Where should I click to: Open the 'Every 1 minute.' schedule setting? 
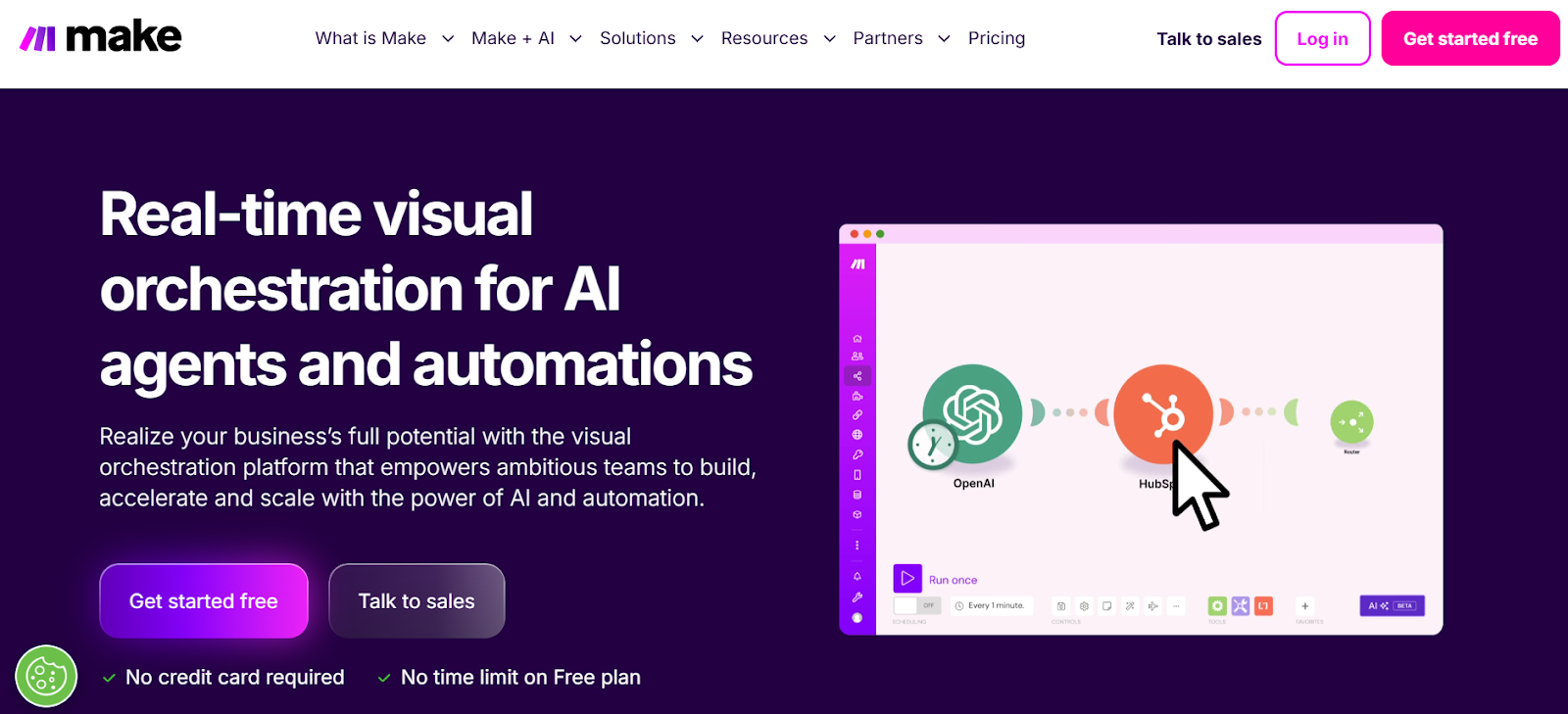click(x=992, y=605)
